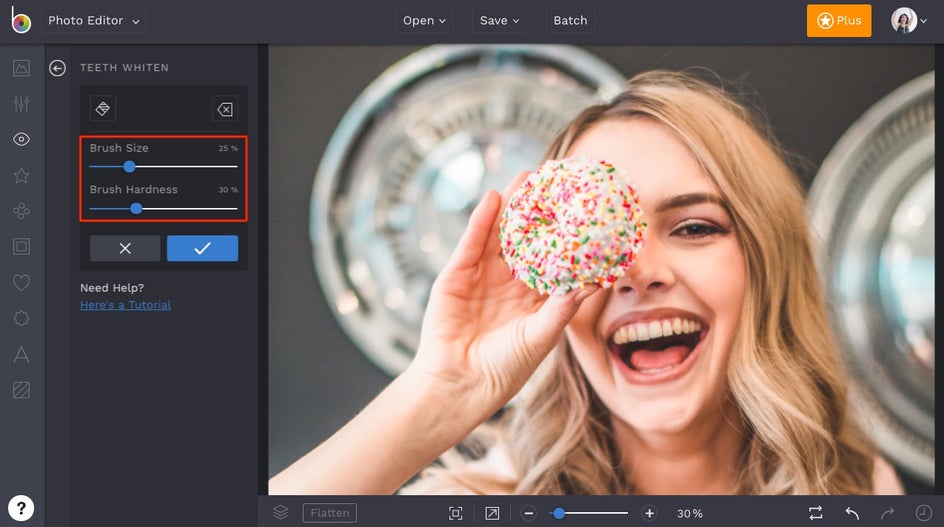Screen dimensions: 944x527
Task: Open the layers panel icon
Action: coord(281,513)
